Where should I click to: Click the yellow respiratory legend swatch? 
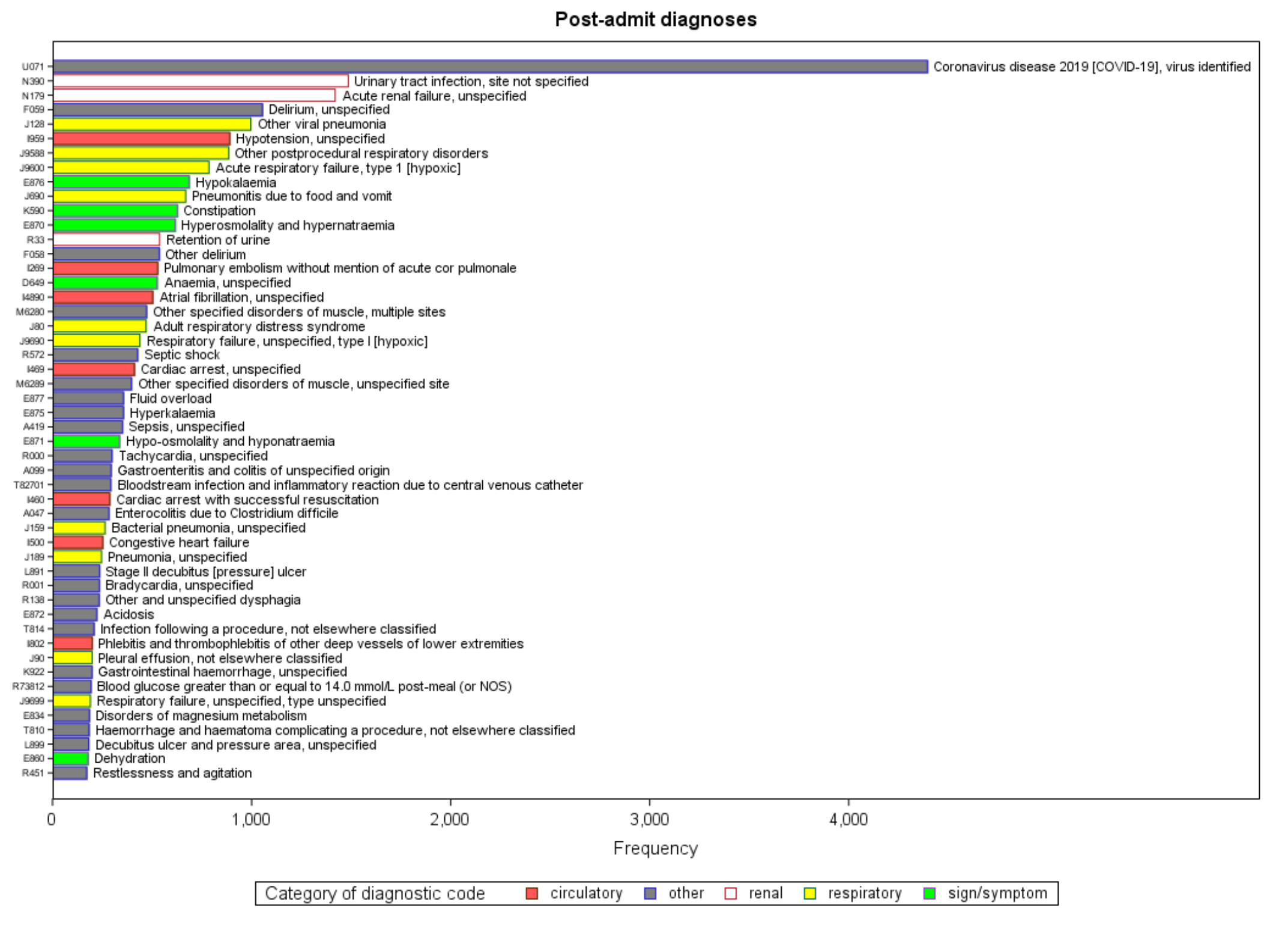(x=810, y=894)
